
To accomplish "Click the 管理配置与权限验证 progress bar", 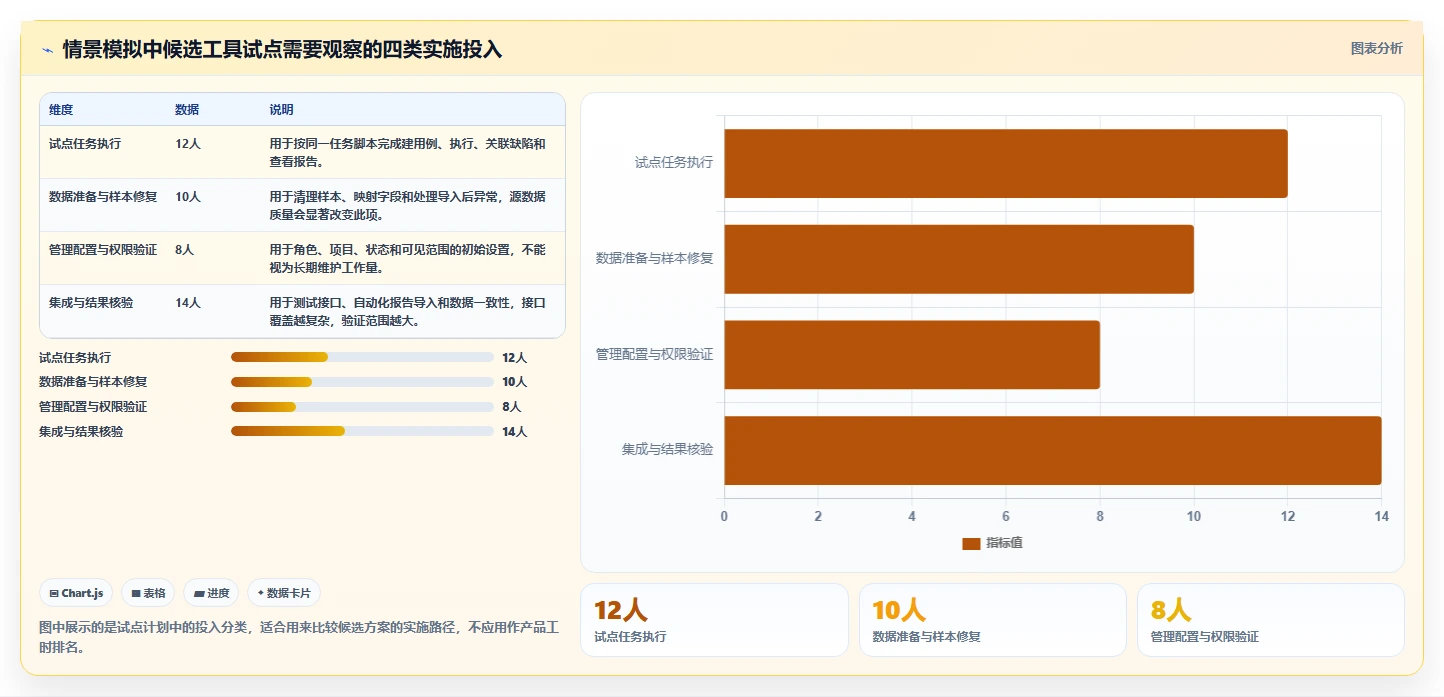I will click(x=362, y=407).
